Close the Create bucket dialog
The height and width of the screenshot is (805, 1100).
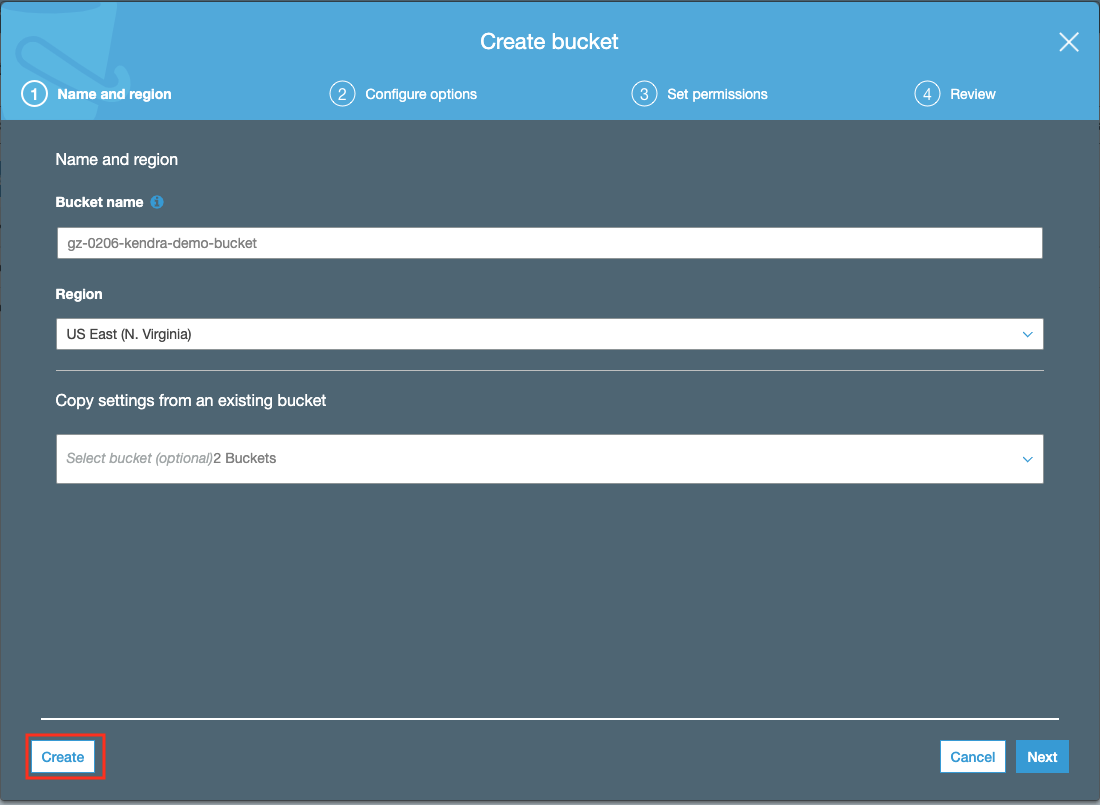(1068, 42)
